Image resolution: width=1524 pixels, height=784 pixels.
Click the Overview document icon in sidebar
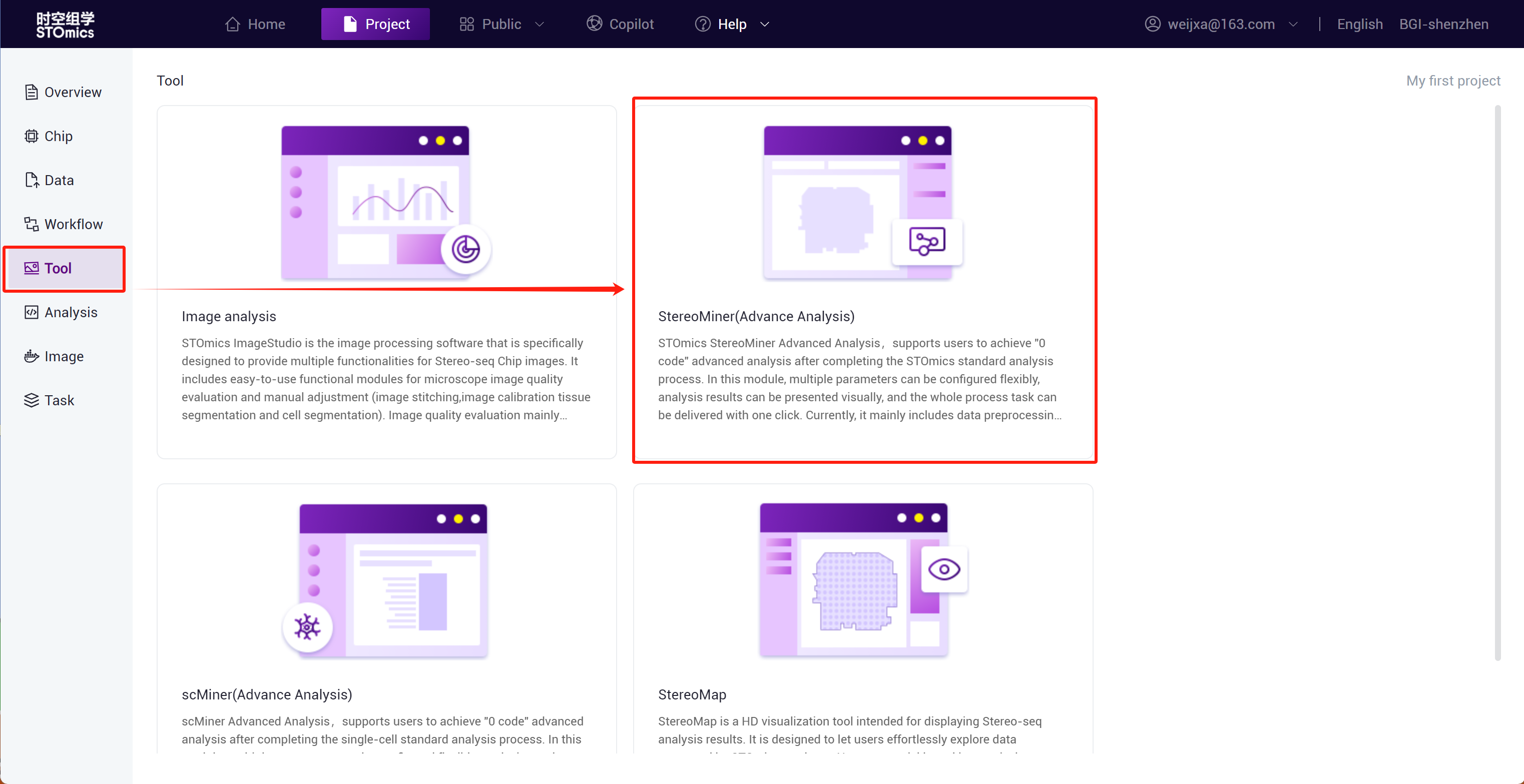pyautogui.click(x=31, y=92)
